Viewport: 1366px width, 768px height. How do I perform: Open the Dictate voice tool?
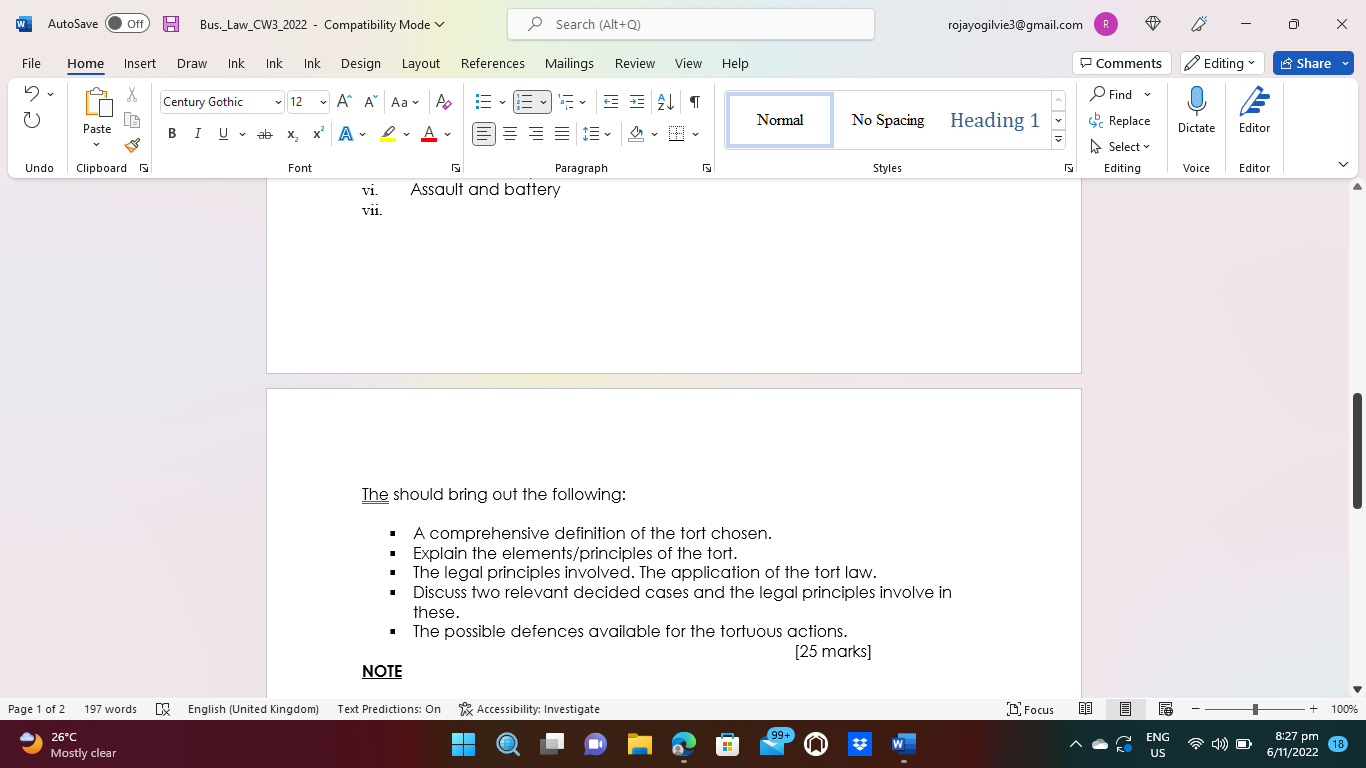click(1196, 110)
